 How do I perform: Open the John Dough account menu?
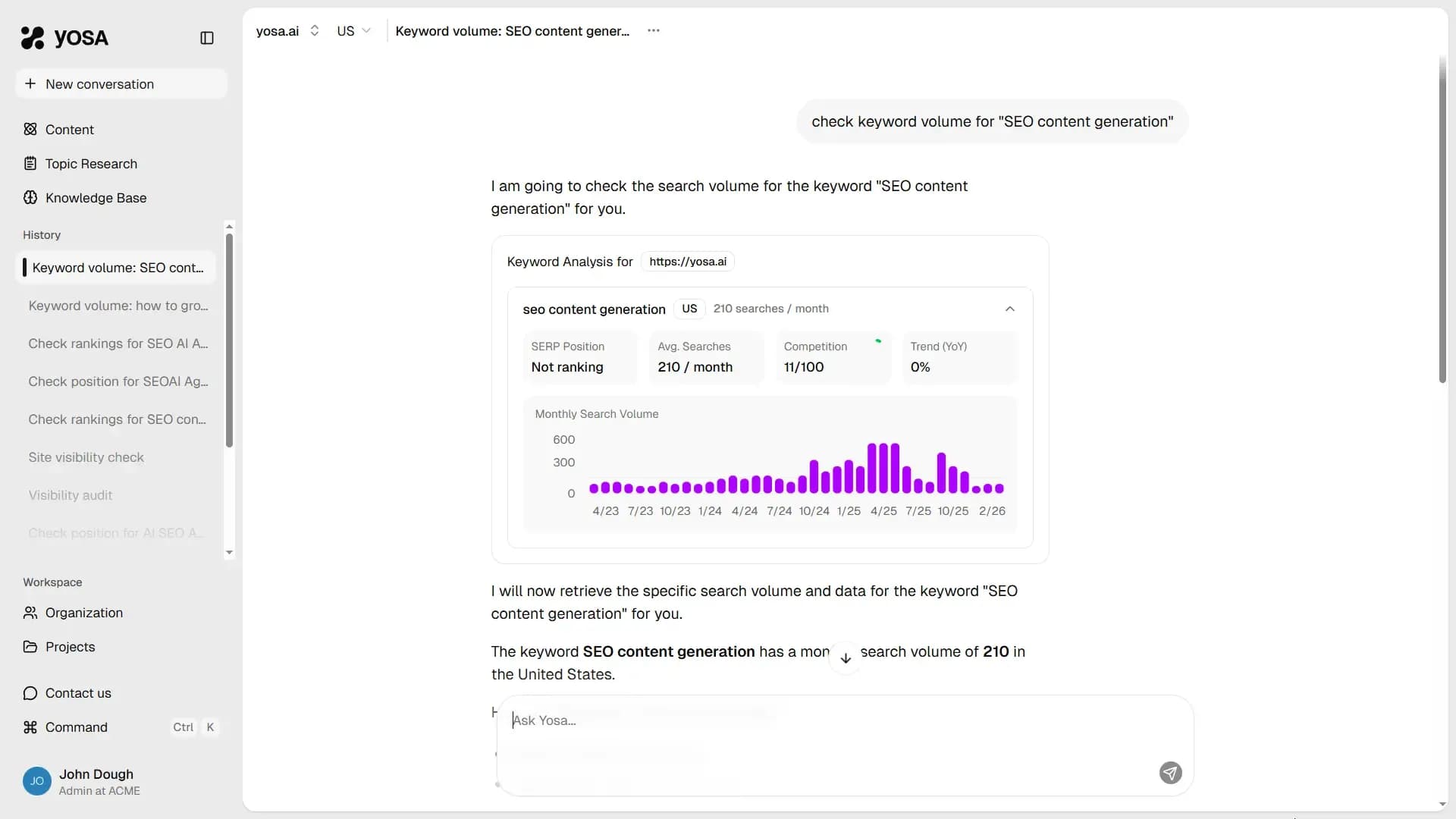tap(121, 782)
